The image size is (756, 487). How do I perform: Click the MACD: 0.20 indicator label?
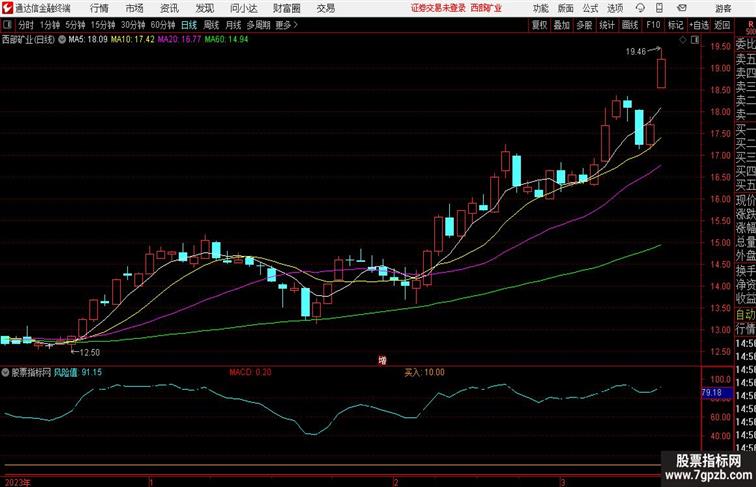pyautogui.click(x=250, y=372)
